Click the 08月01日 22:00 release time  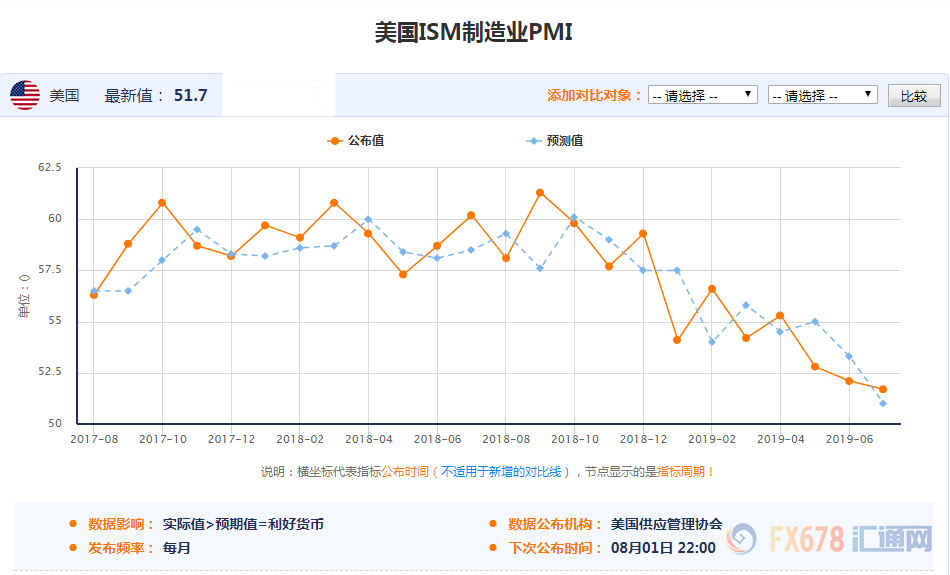coord(663,548)
